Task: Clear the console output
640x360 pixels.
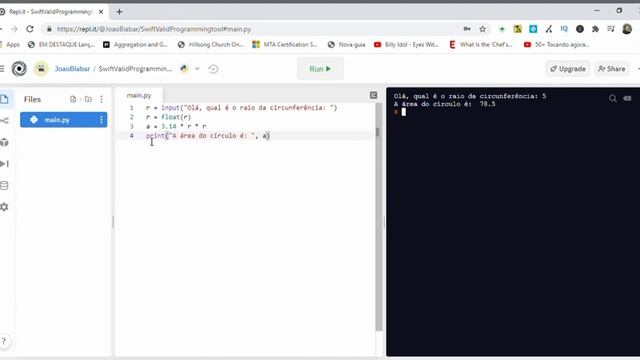Action: point(627,98)
